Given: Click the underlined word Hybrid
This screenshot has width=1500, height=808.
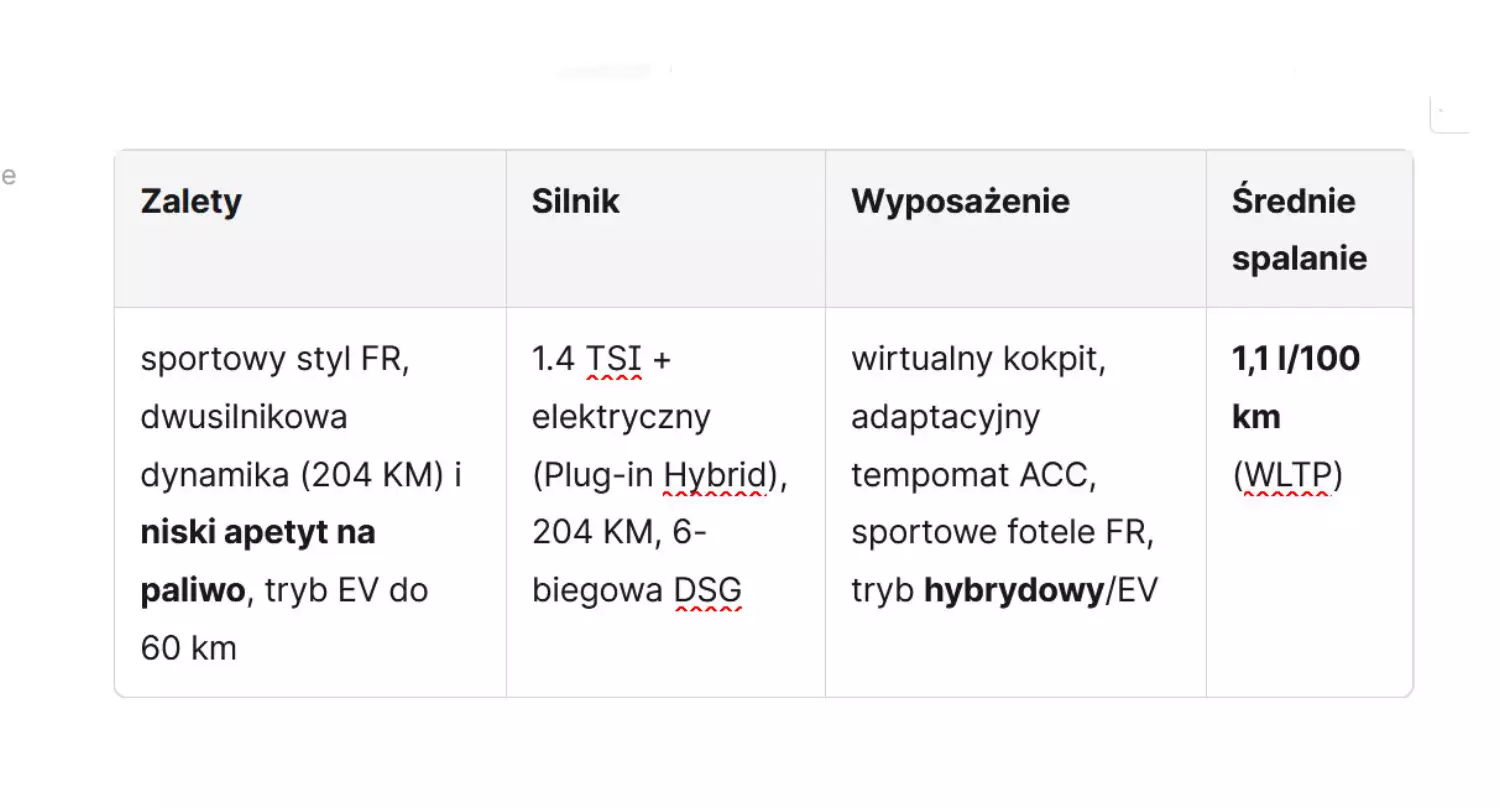Looking at the screenshot, I should [x=714, y=475].
